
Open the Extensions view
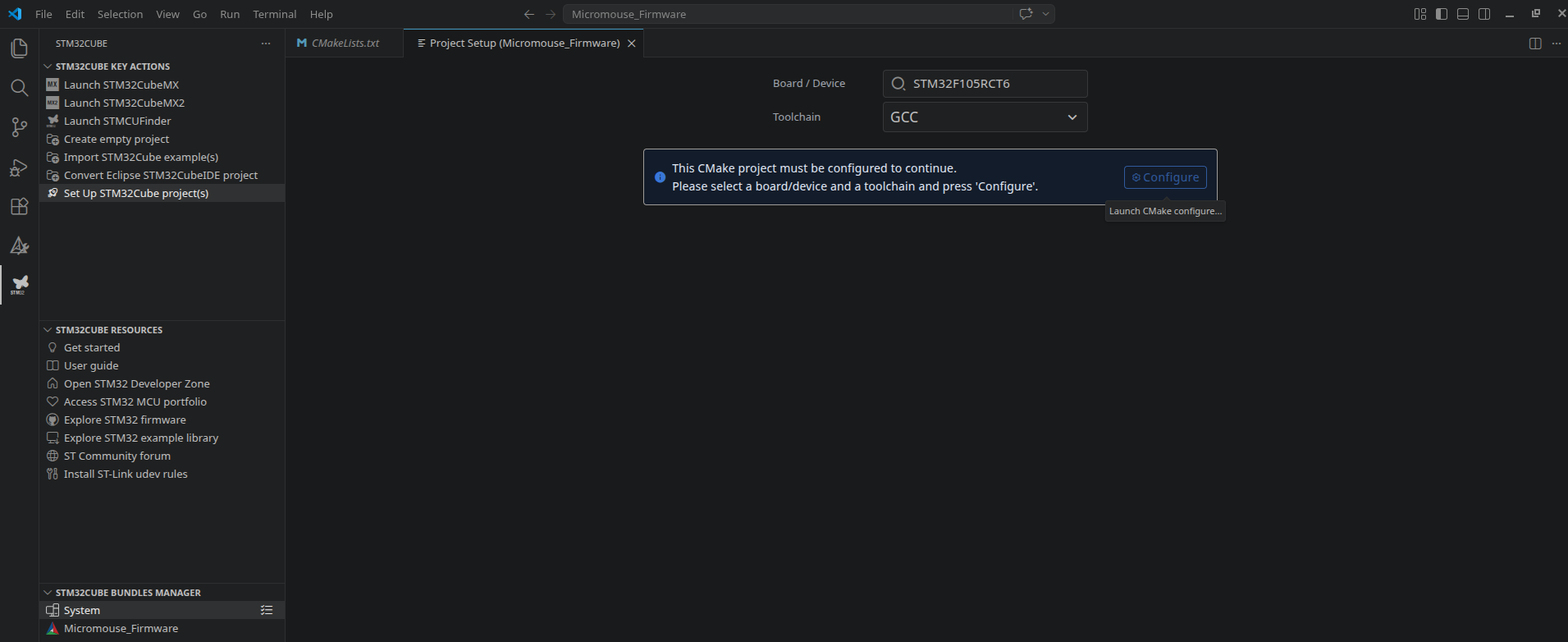pos(19,206)
